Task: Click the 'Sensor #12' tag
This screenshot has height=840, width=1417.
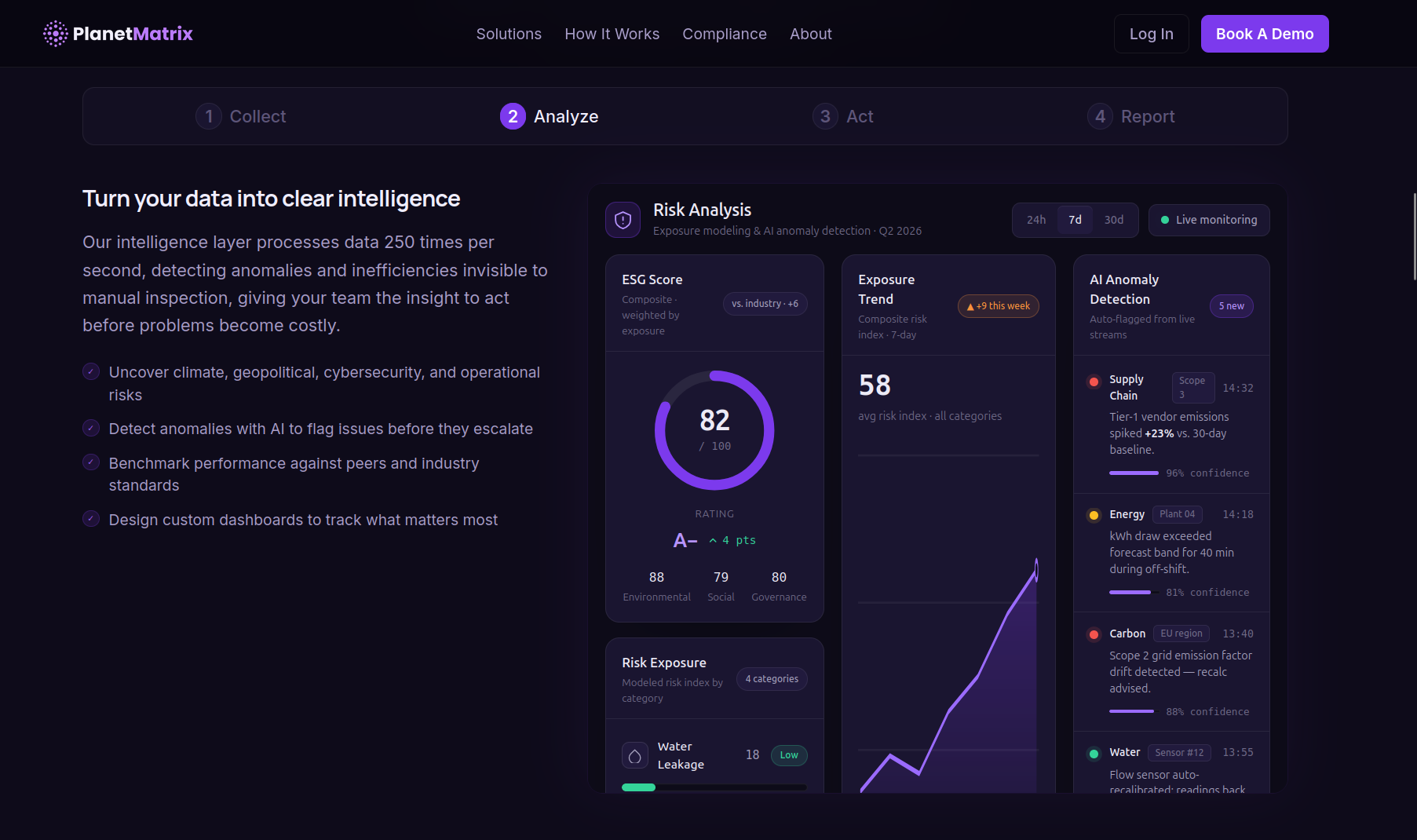Action: pyautogui.click(x=1179, y=753)
